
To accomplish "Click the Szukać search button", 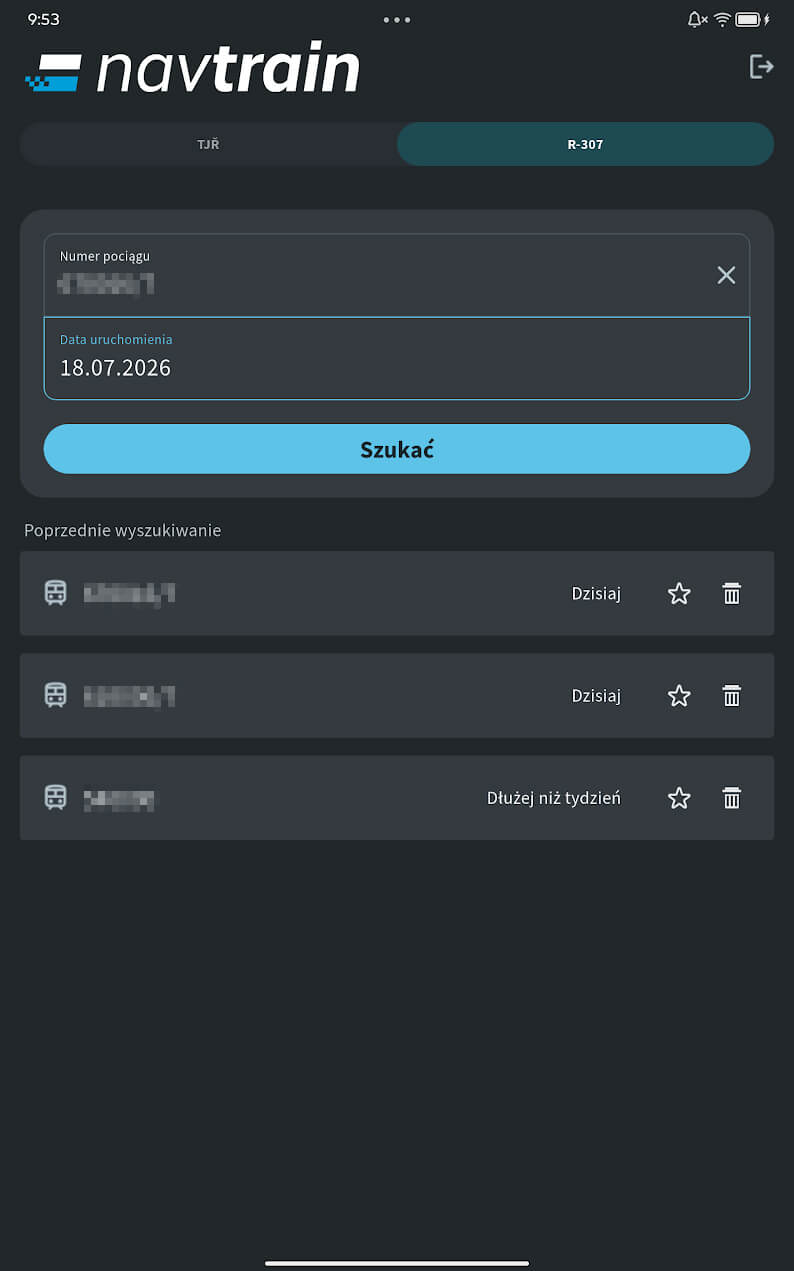I will (x=397, y=449).
